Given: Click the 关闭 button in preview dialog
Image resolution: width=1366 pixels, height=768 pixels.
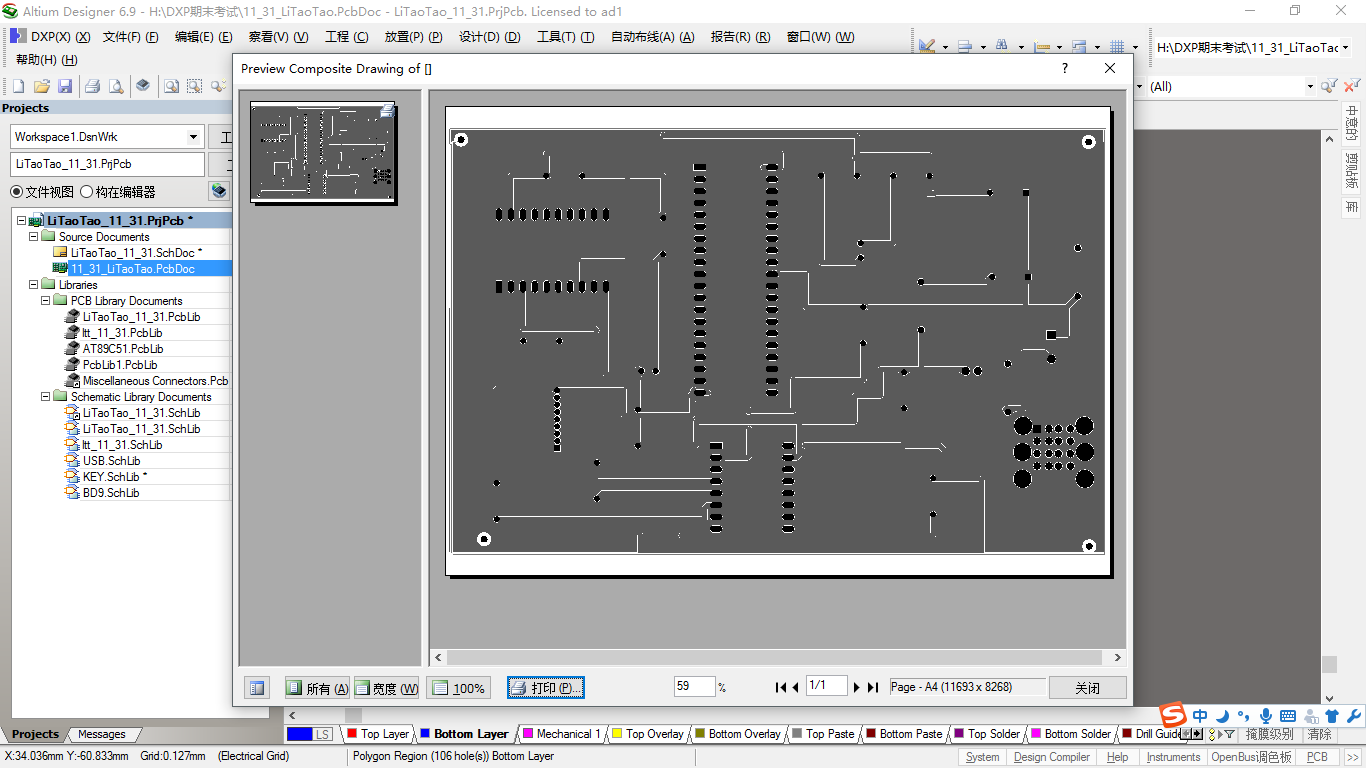Looking at the screenshot, I should 1088,688.
